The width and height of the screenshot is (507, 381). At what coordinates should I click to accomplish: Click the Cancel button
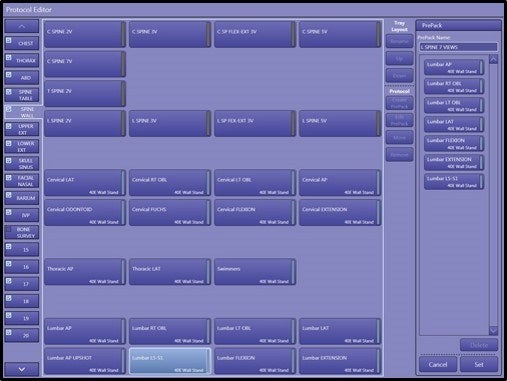pyautogui.click(x=438, y=364)
